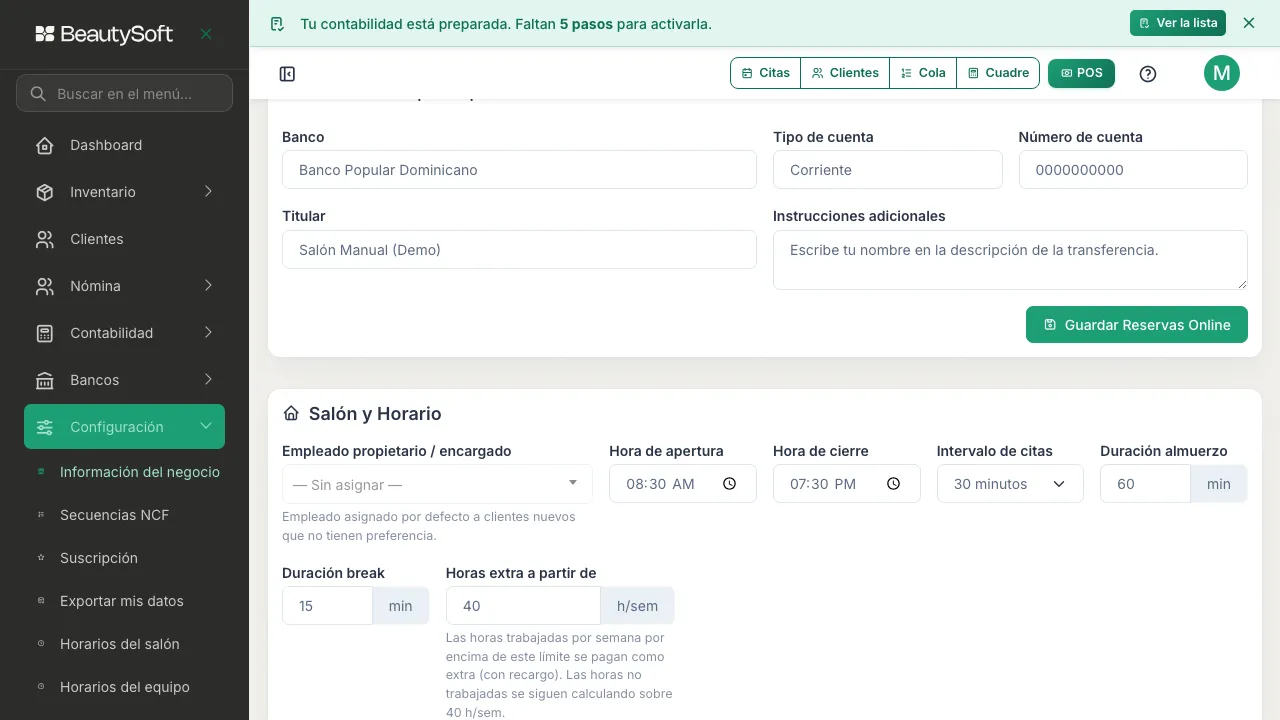Click the Banco input field
This screenshot has height=720, width=1280.
(519, 170)
